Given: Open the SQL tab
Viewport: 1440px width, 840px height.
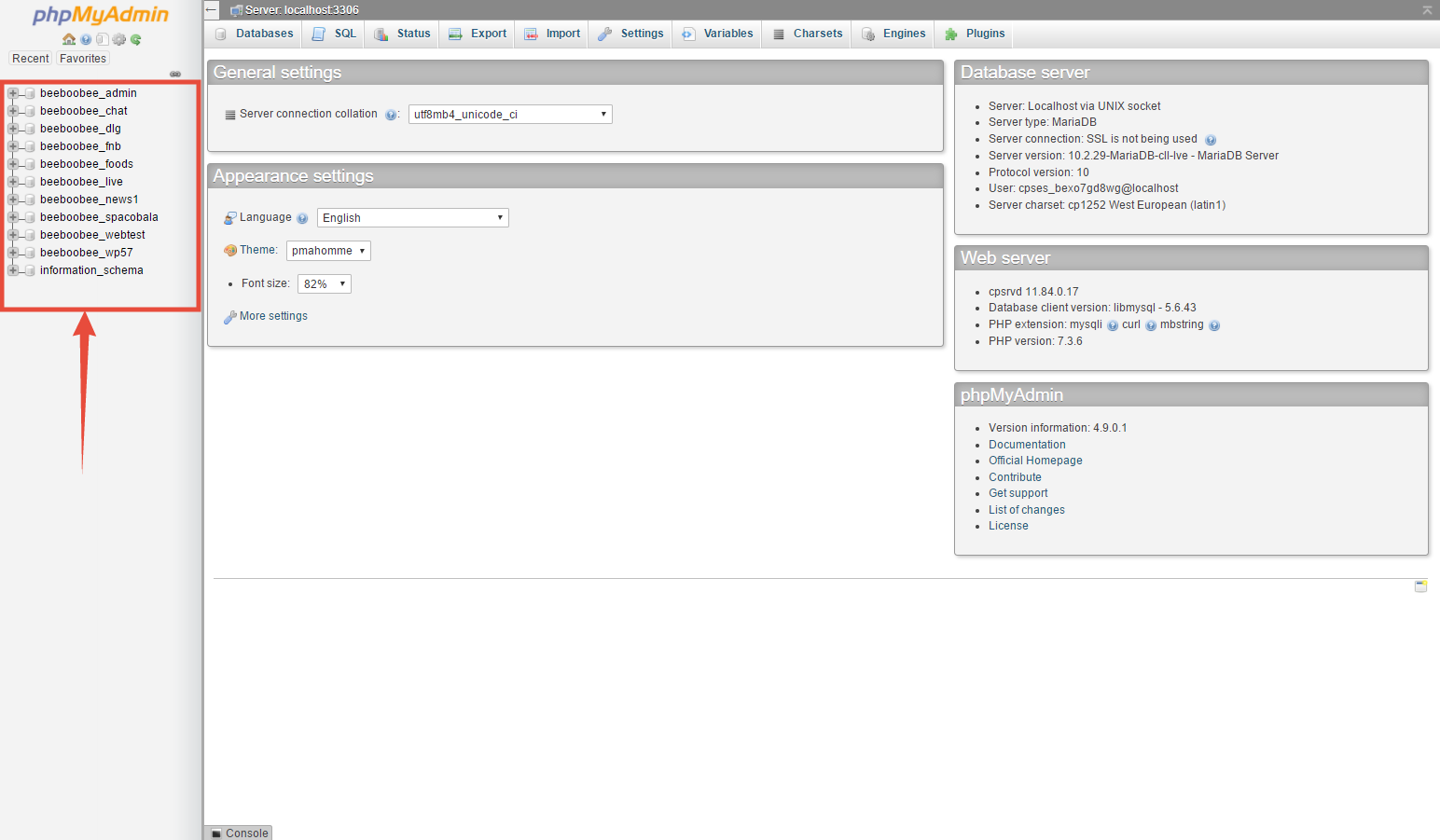Looking at the screenshot, I should [x=334, y=34].
